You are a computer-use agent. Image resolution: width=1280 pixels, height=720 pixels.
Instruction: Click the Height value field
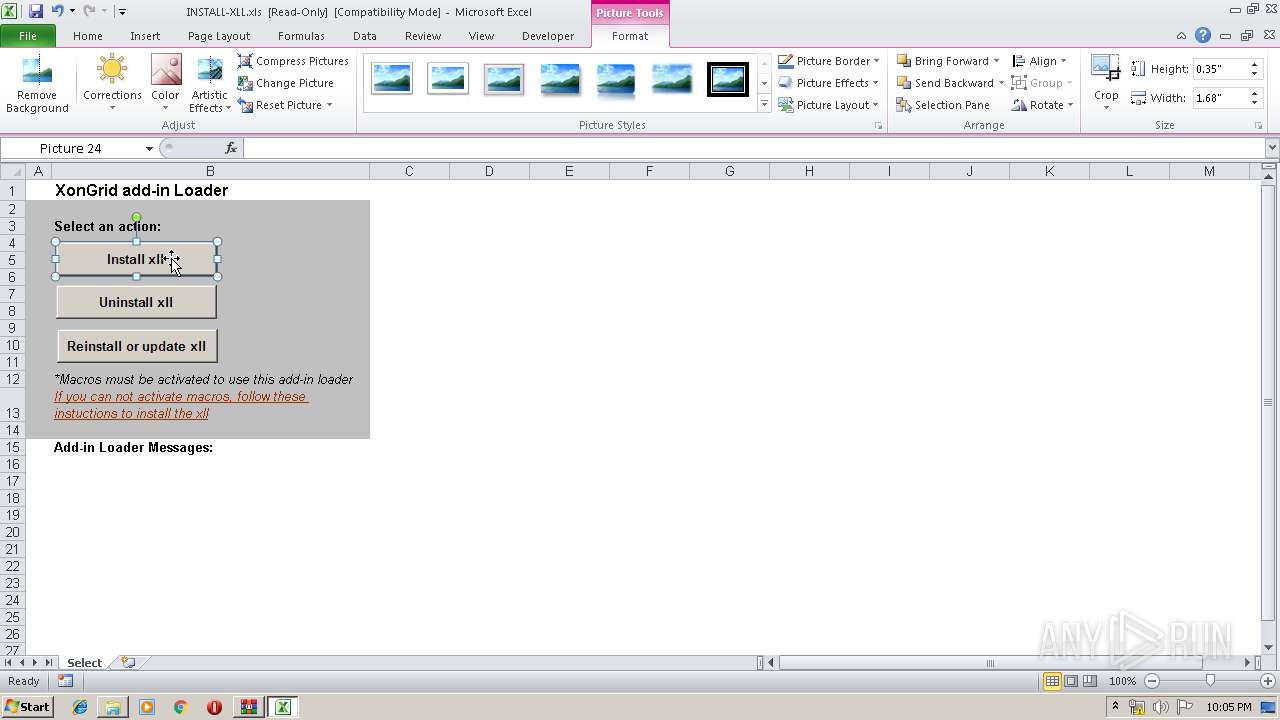tap(1218, 69)
